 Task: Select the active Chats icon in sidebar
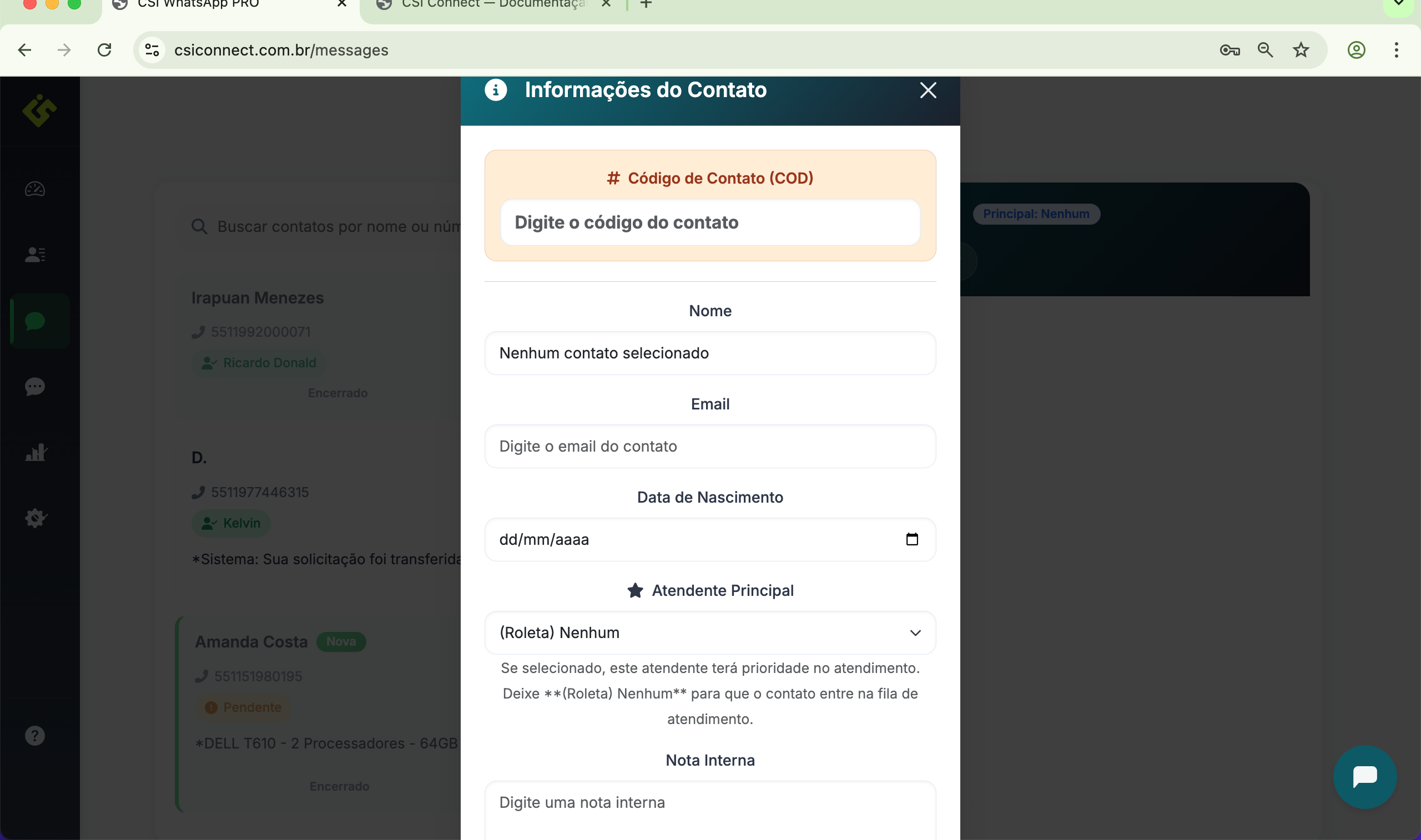pos(35,321)
